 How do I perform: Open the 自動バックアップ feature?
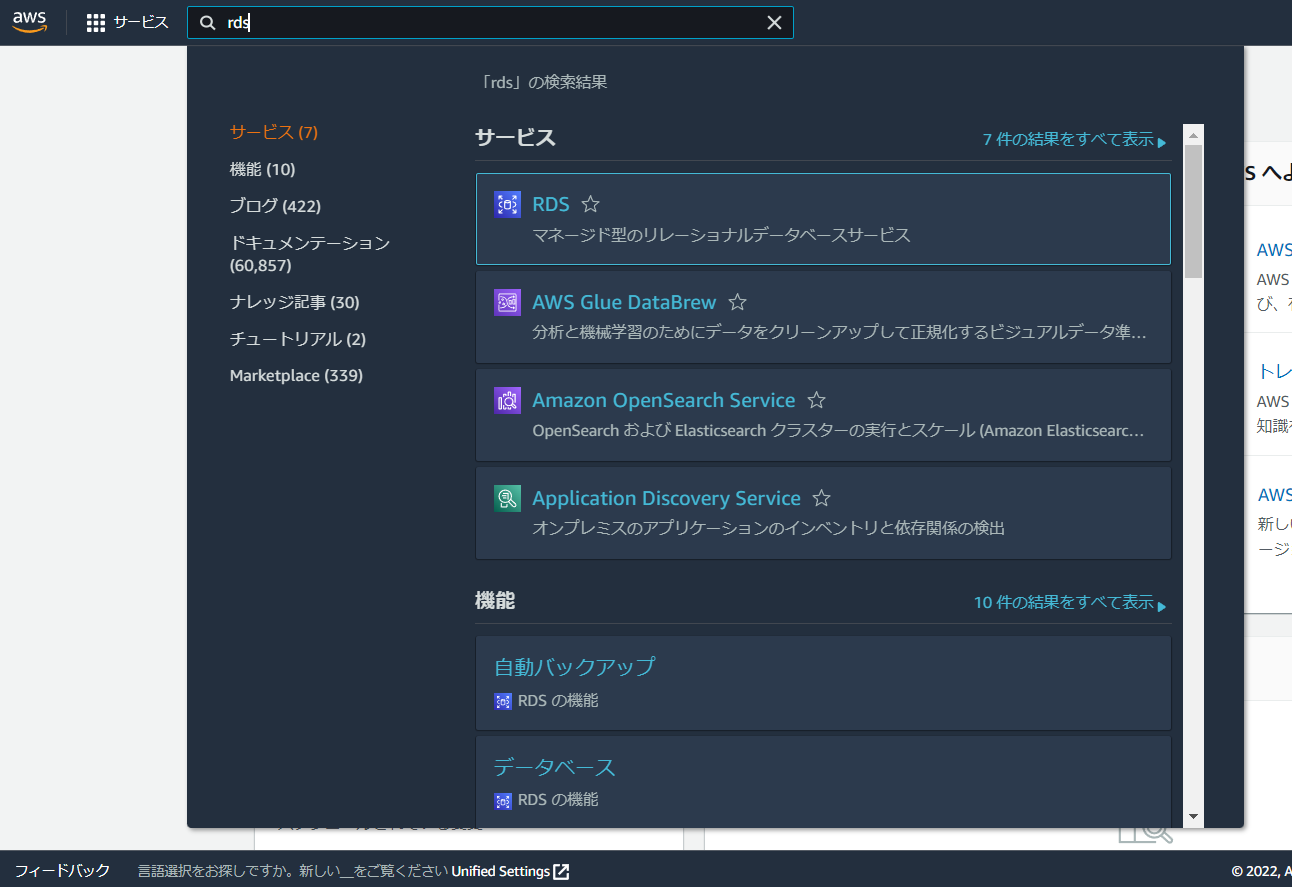pos(575,666)
